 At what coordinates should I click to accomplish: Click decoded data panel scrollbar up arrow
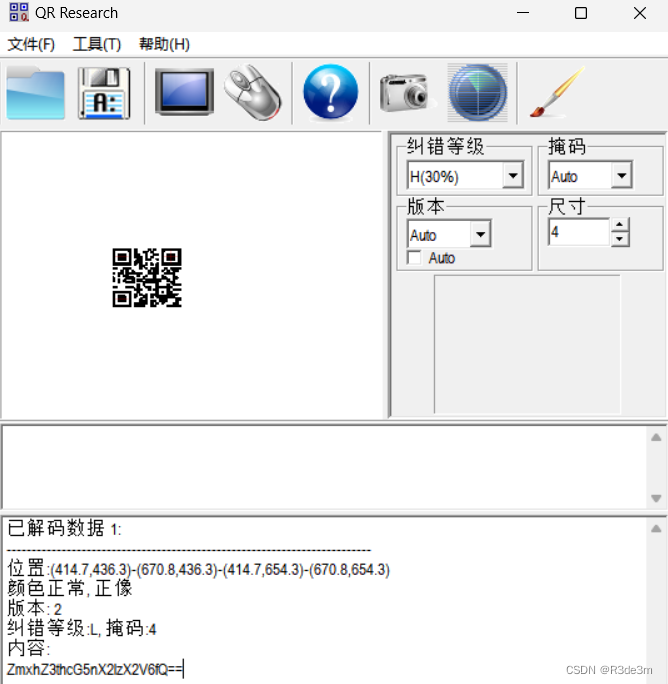656,529
